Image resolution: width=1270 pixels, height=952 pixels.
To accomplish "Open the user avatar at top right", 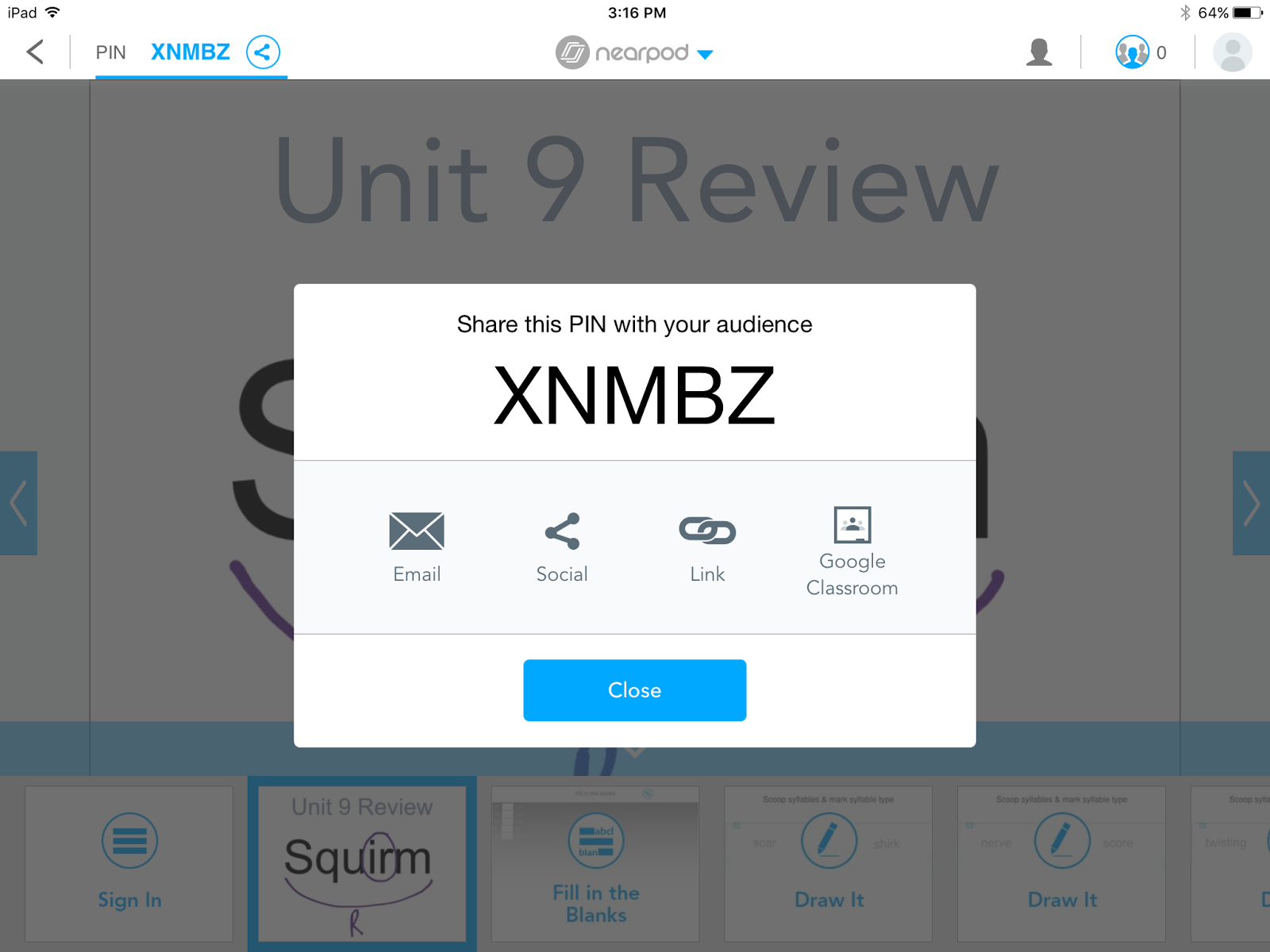I will click(x=1233, y=52).
